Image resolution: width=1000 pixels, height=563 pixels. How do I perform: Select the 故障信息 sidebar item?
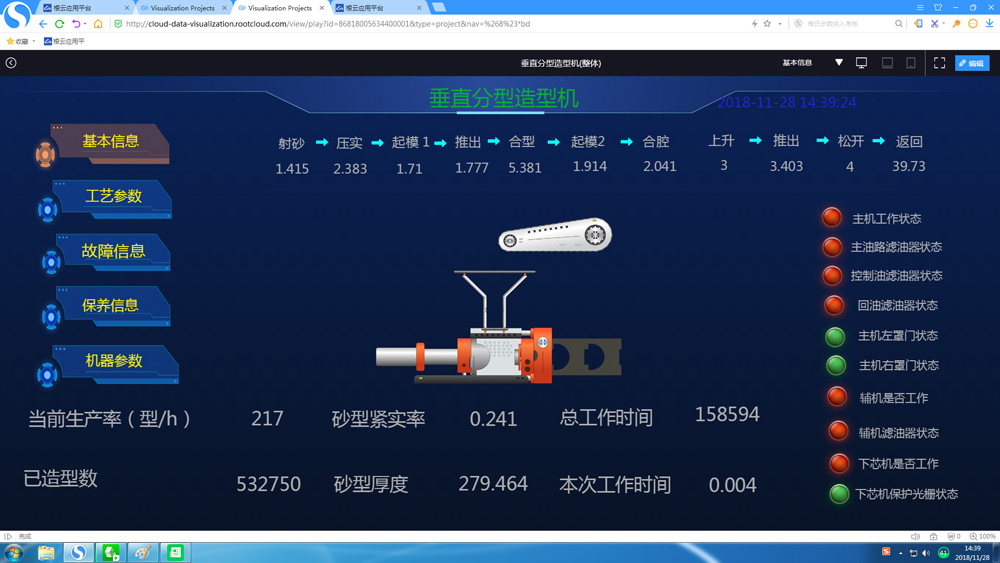coord(113,252)
